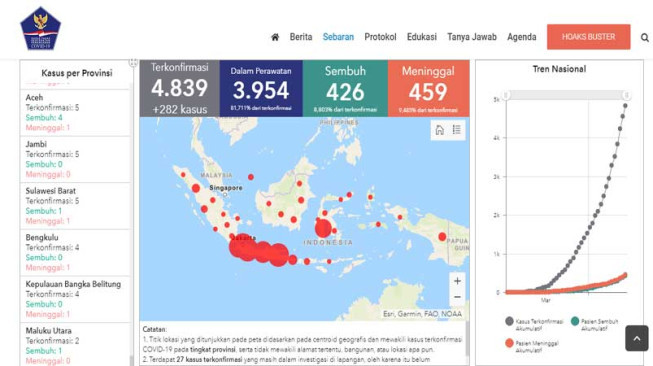653x366 pixels.
Task: Click the Singapore label on the map
Action: [226, 188]
